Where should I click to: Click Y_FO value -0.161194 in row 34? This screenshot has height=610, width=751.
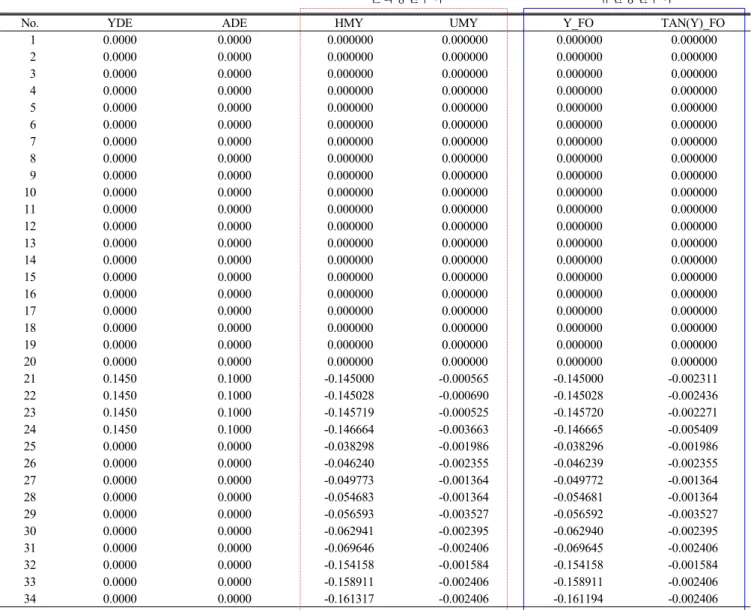click(x=579, y=599)
